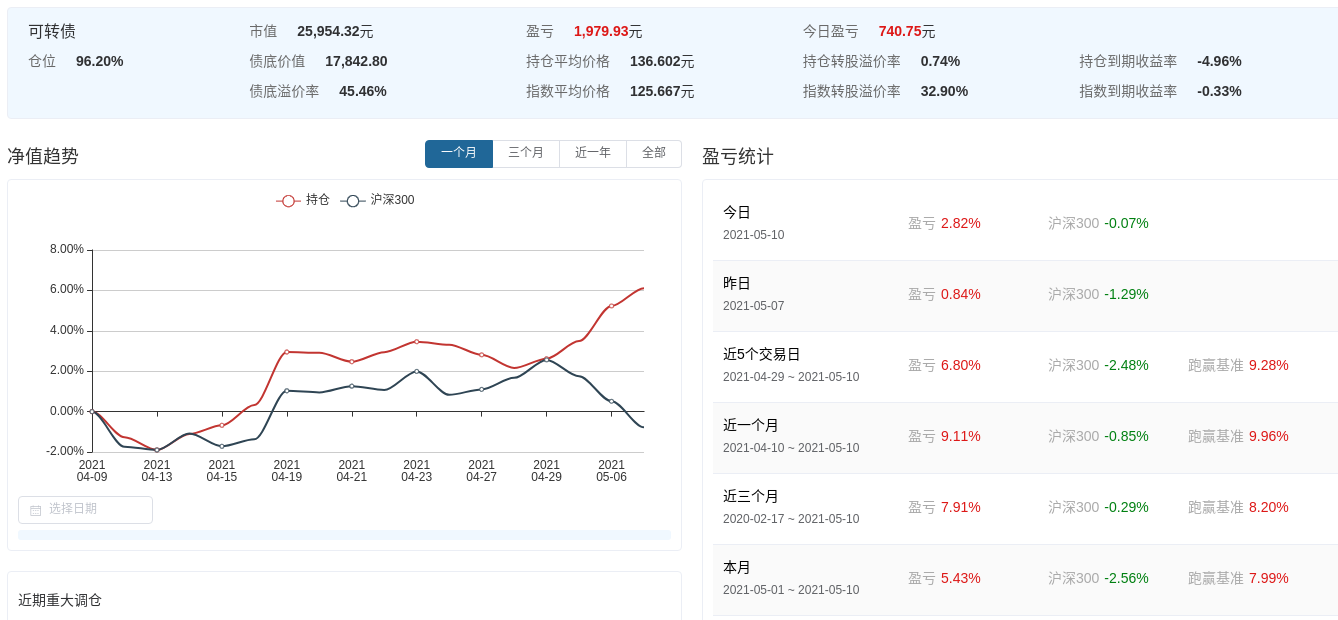Viewport: 1338px width, 620px height.
Task: Click the 可转债 summary title
Action: pyautogui.click(x=52, y=32)
